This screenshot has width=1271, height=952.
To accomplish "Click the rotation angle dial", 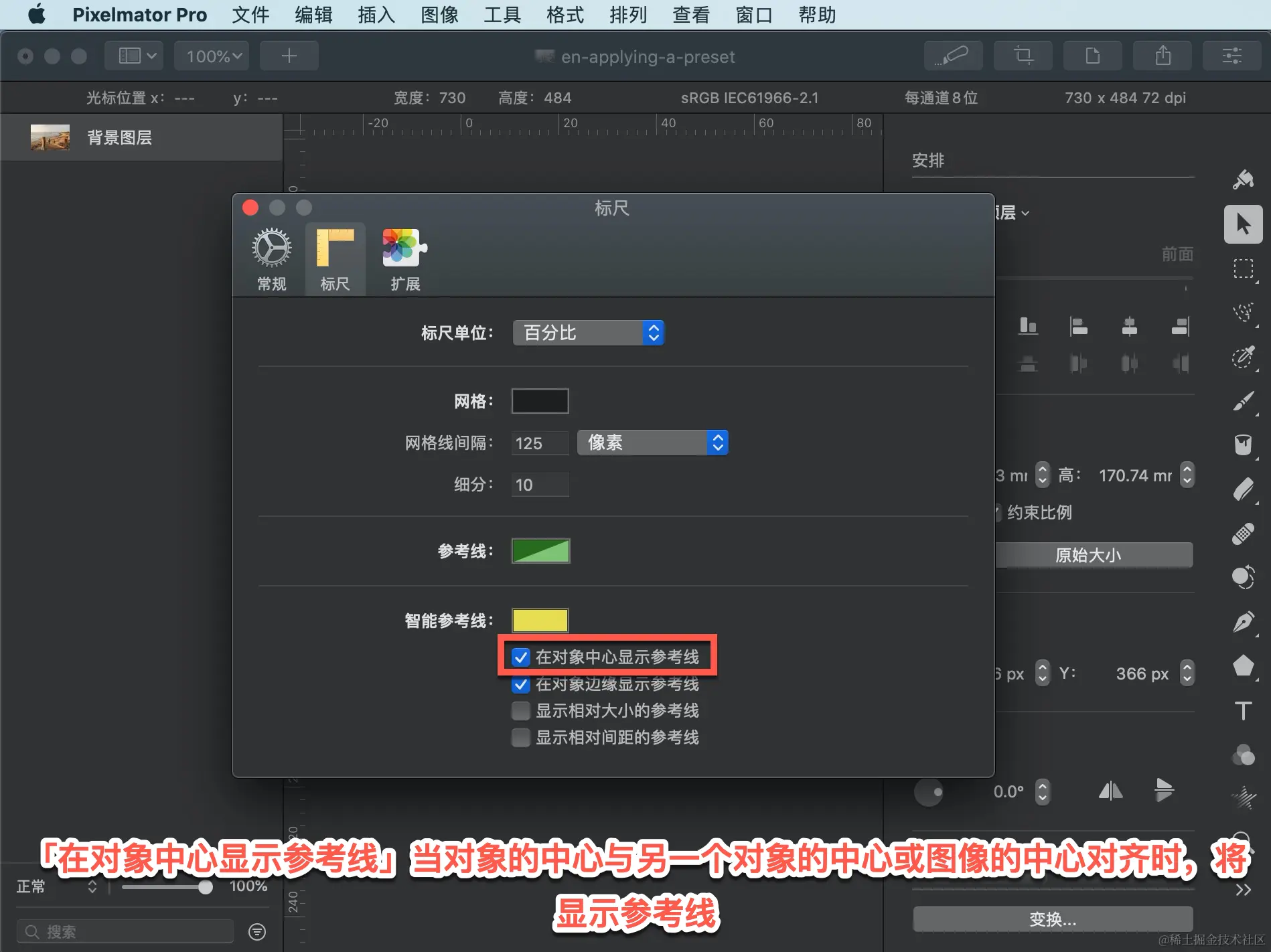I will pos(928,793).
